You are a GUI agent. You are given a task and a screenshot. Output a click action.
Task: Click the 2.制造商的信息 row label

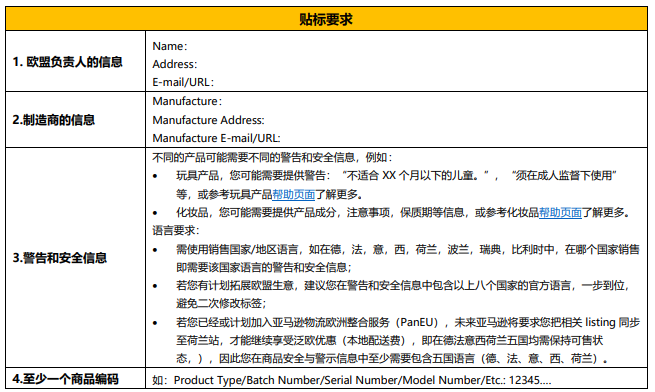tap(53, 120)
